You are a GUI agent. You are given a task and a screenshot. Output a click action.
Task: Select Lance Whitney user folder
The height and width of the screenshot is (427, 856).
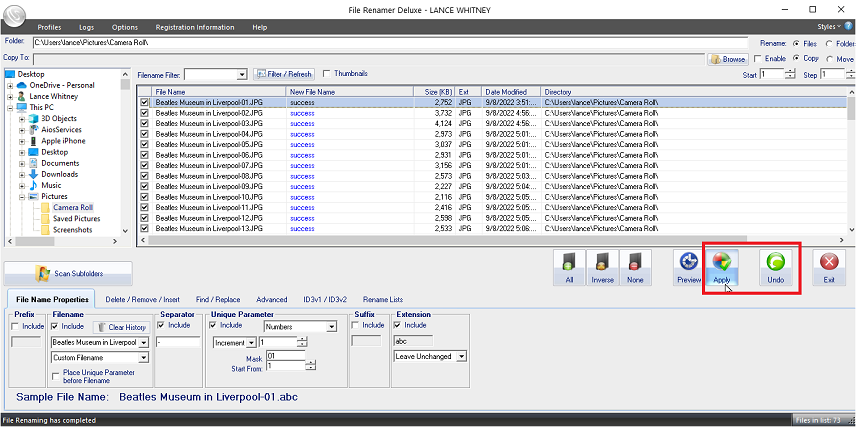[x=54, y=96]
